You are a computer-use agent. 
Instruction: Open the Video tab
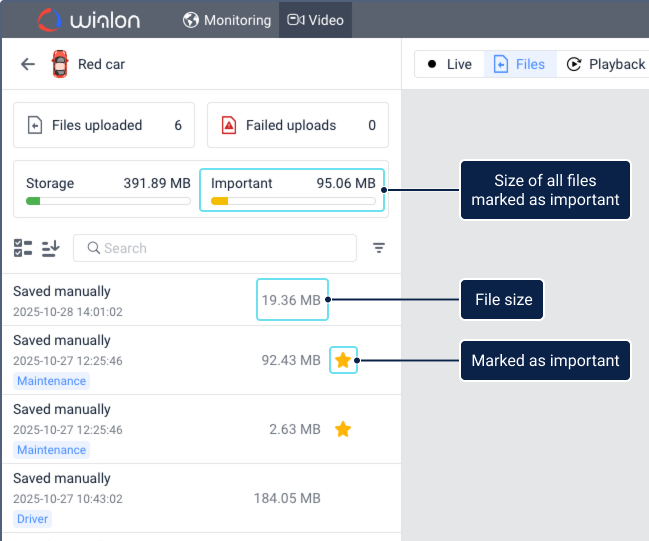tap(315, 20)
